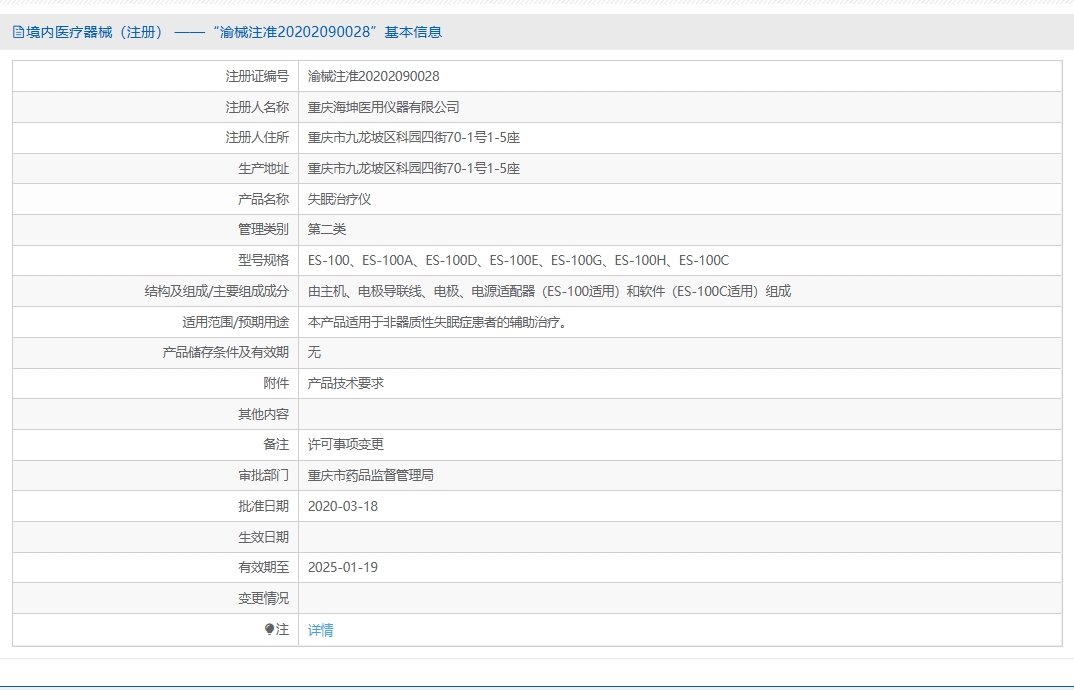Select product name 失眠治疗仪
The height and width of the screenshot is (690, 1074).
(x=339, y=199)
